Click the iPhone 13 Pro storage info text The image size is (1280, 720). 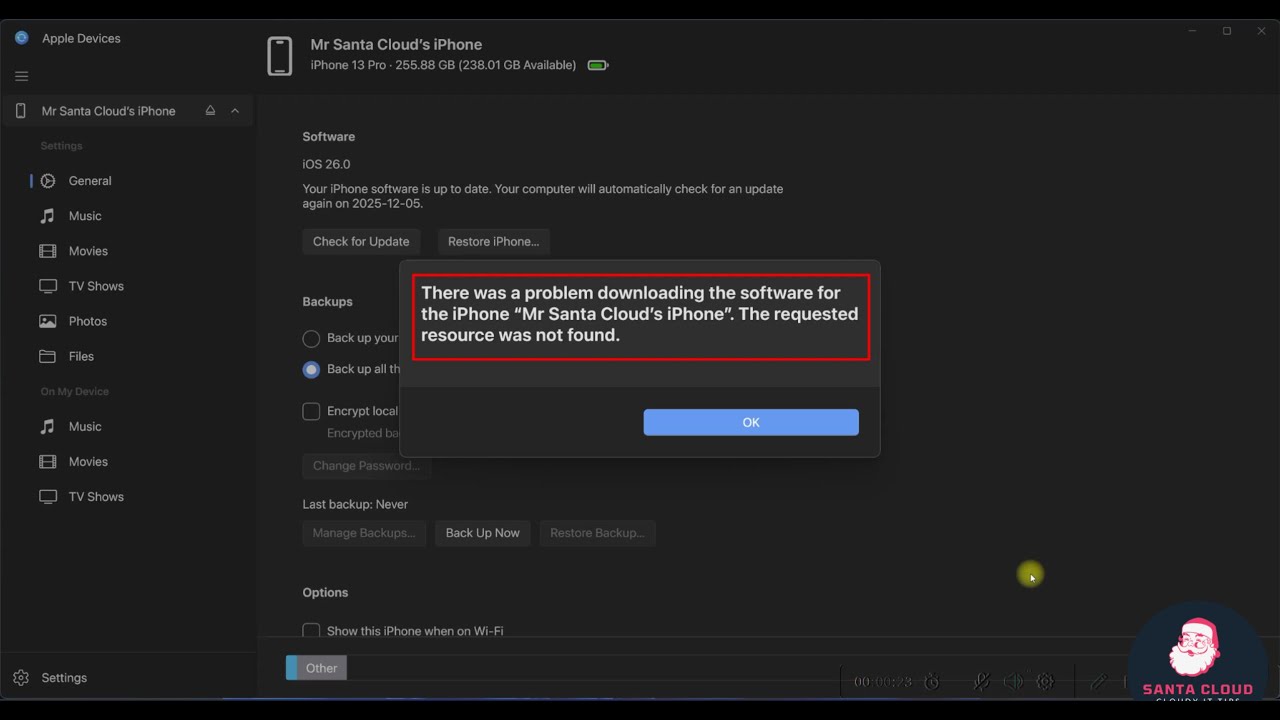[x=443, y=65]
